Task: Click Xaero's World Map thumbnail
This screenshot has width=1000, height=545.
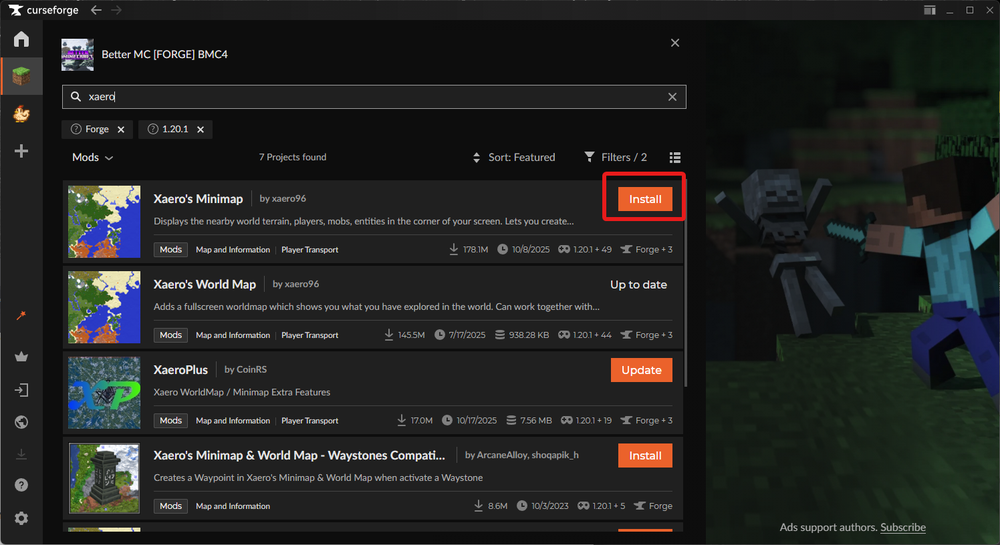Action: tap(104, 307)
